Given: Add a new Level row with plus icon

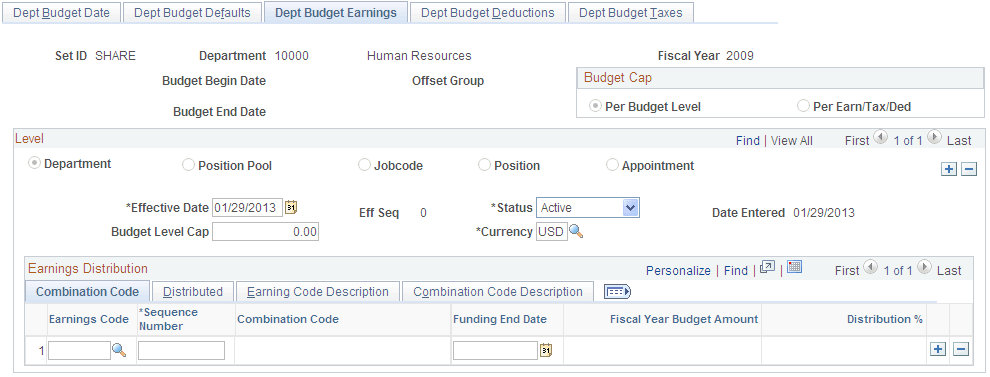Looking at the screenshot, I should 948,169.
